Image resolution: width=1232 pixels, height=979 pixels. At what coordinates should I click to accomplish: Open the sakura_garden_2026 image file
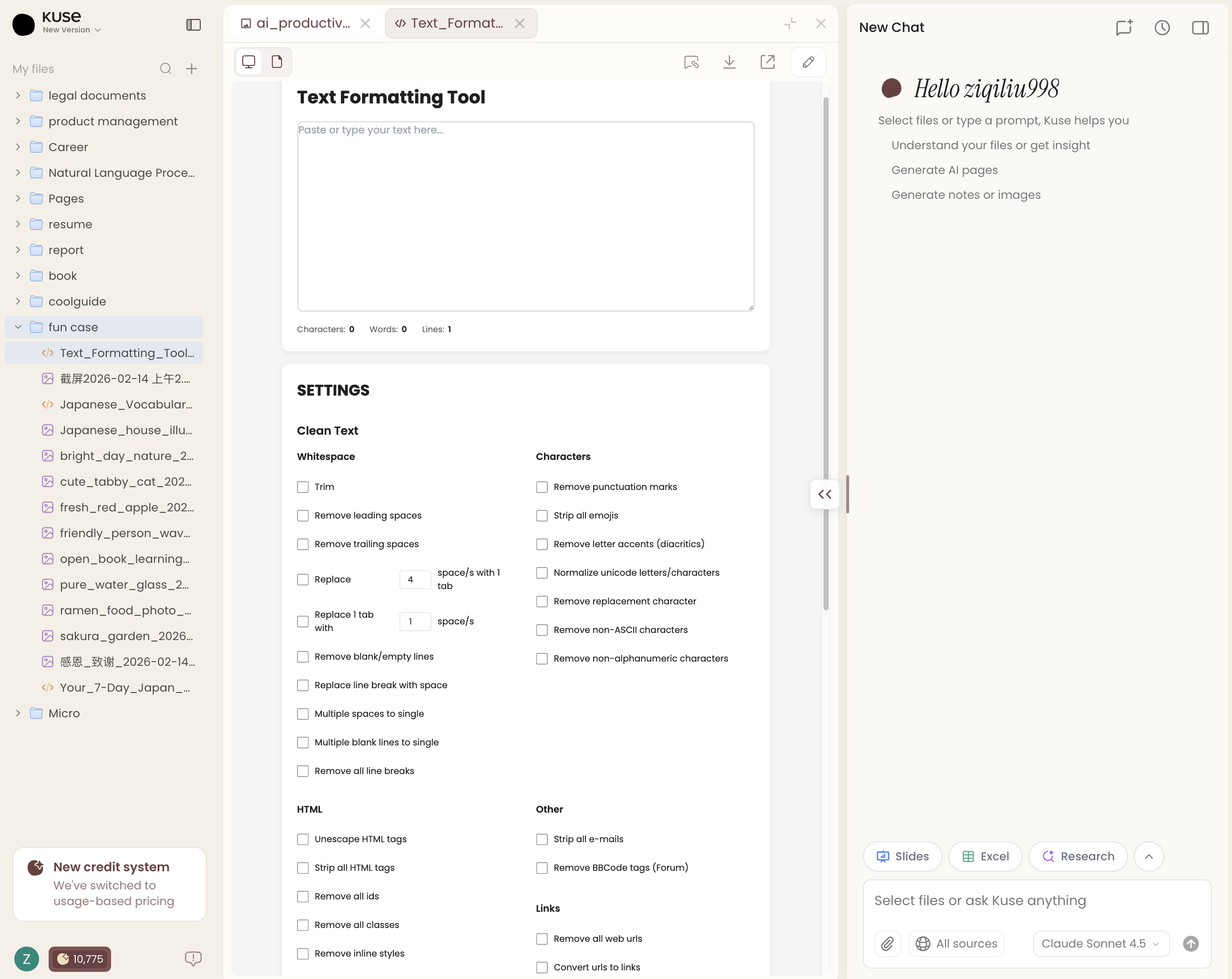coord(104,636)
